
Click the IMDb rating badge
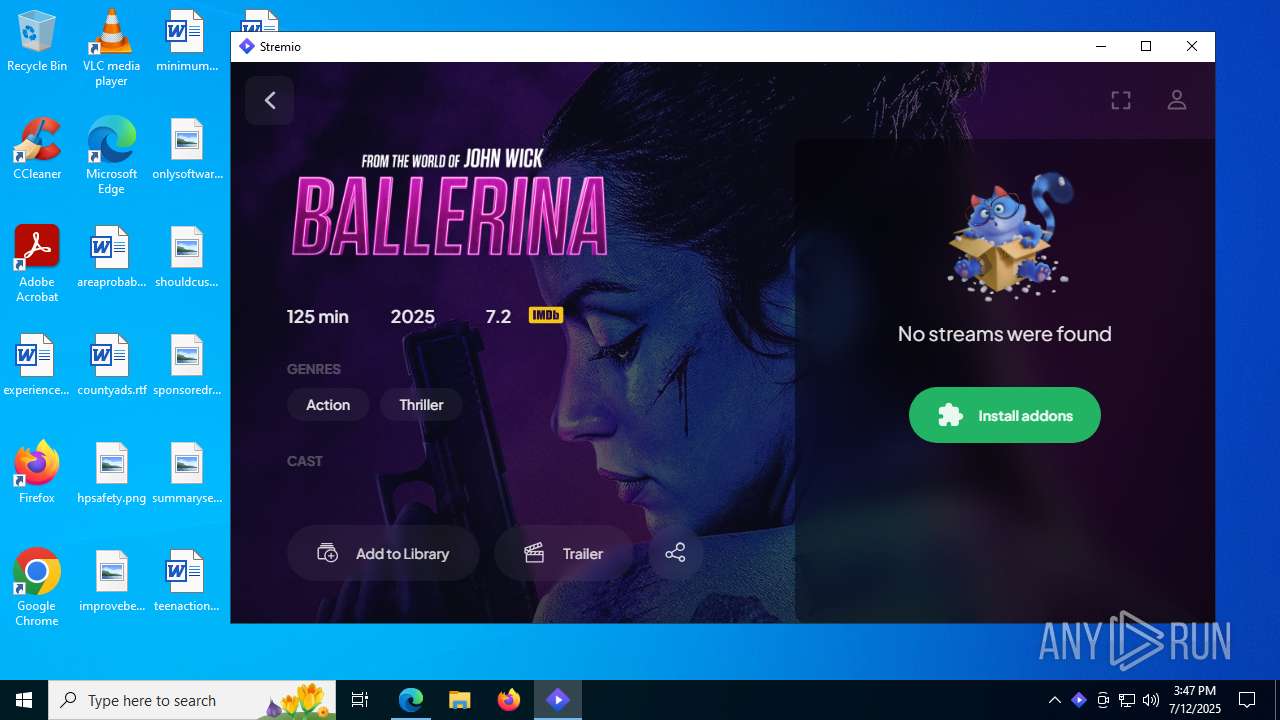pos(545,316)
